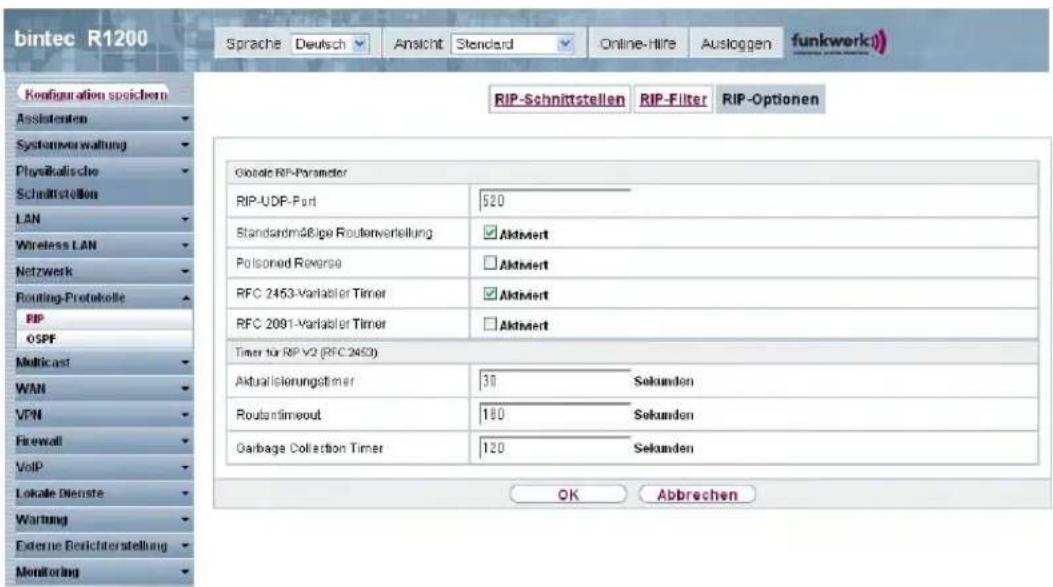Image resolution: width=1053 pixels, height=587 pixels.
Task: Toggle RFC 2091-Variabler Timer checkbox
Action: [x=490, y=324]
